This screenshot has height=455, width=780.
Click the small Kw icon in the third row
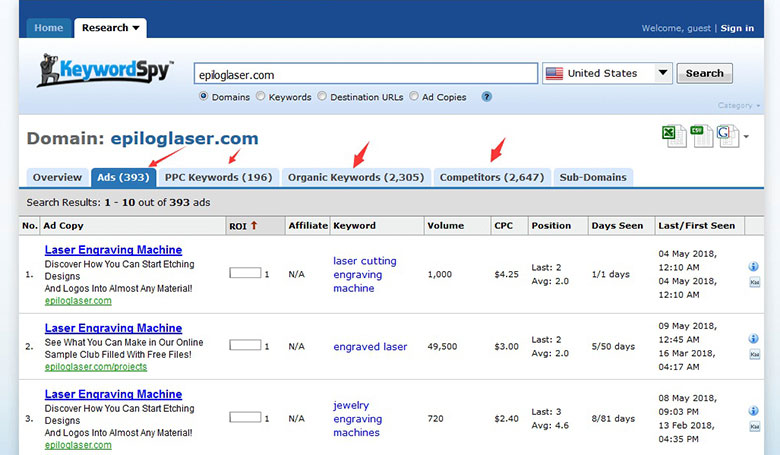pyautogui.click(x=753, y=427)
